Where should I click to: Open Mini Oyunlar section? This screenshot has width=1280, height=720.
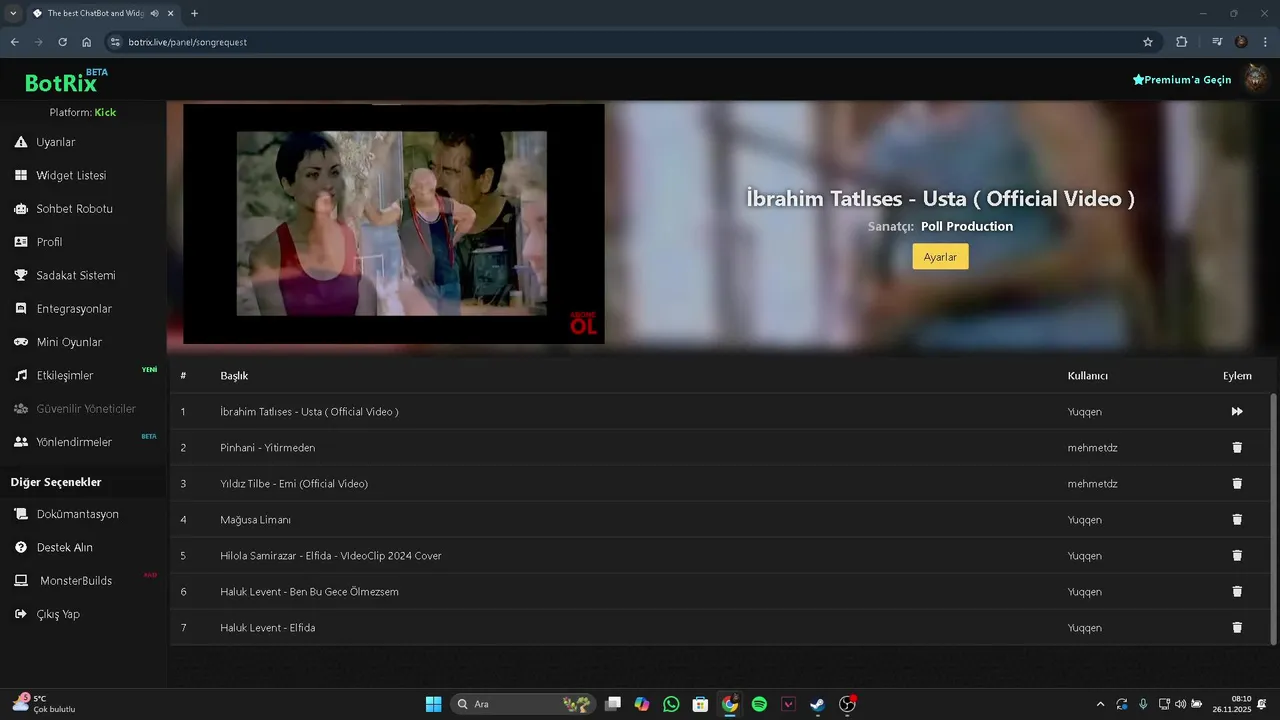[69, 342]
